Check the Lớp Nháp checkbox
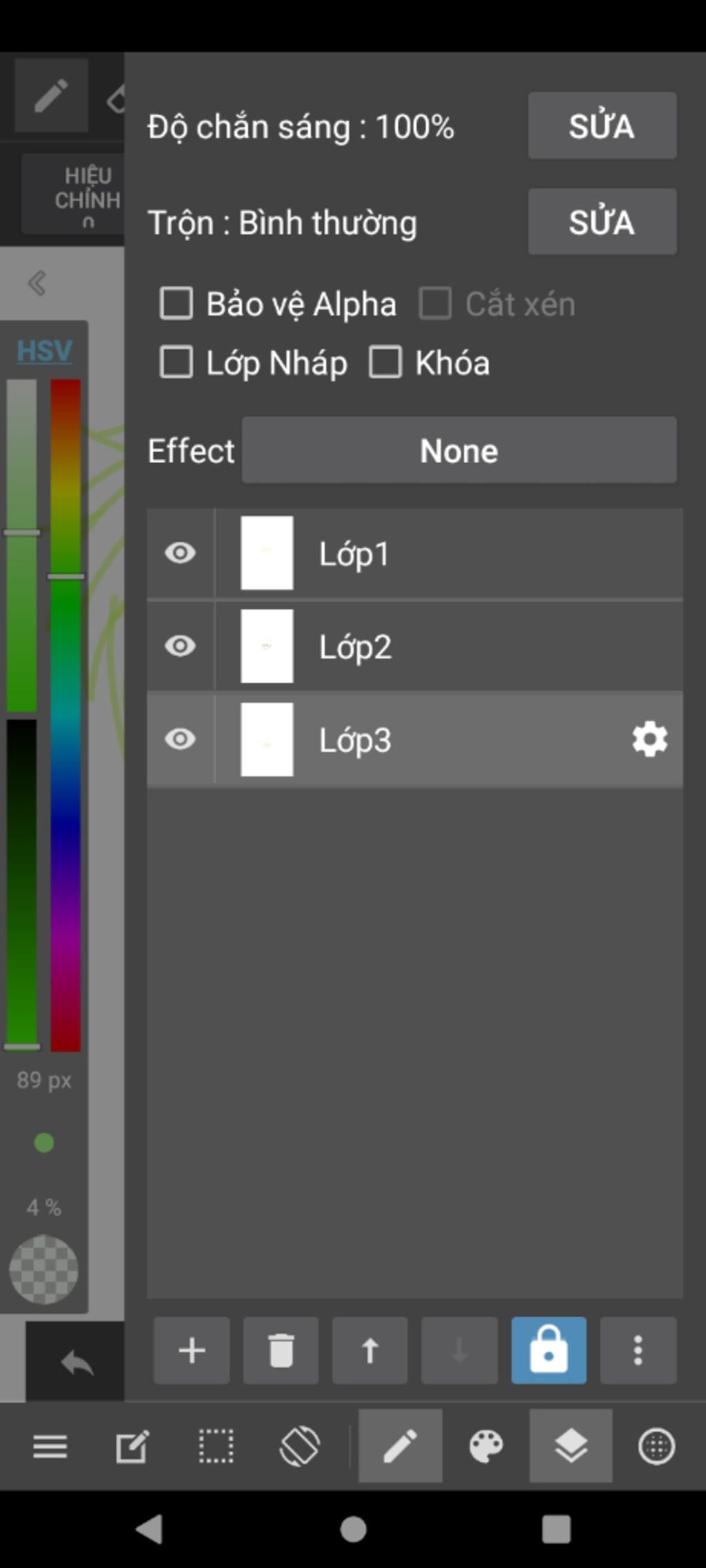The width and height of the screenshot is (706, 1568). tap(176, 363)
